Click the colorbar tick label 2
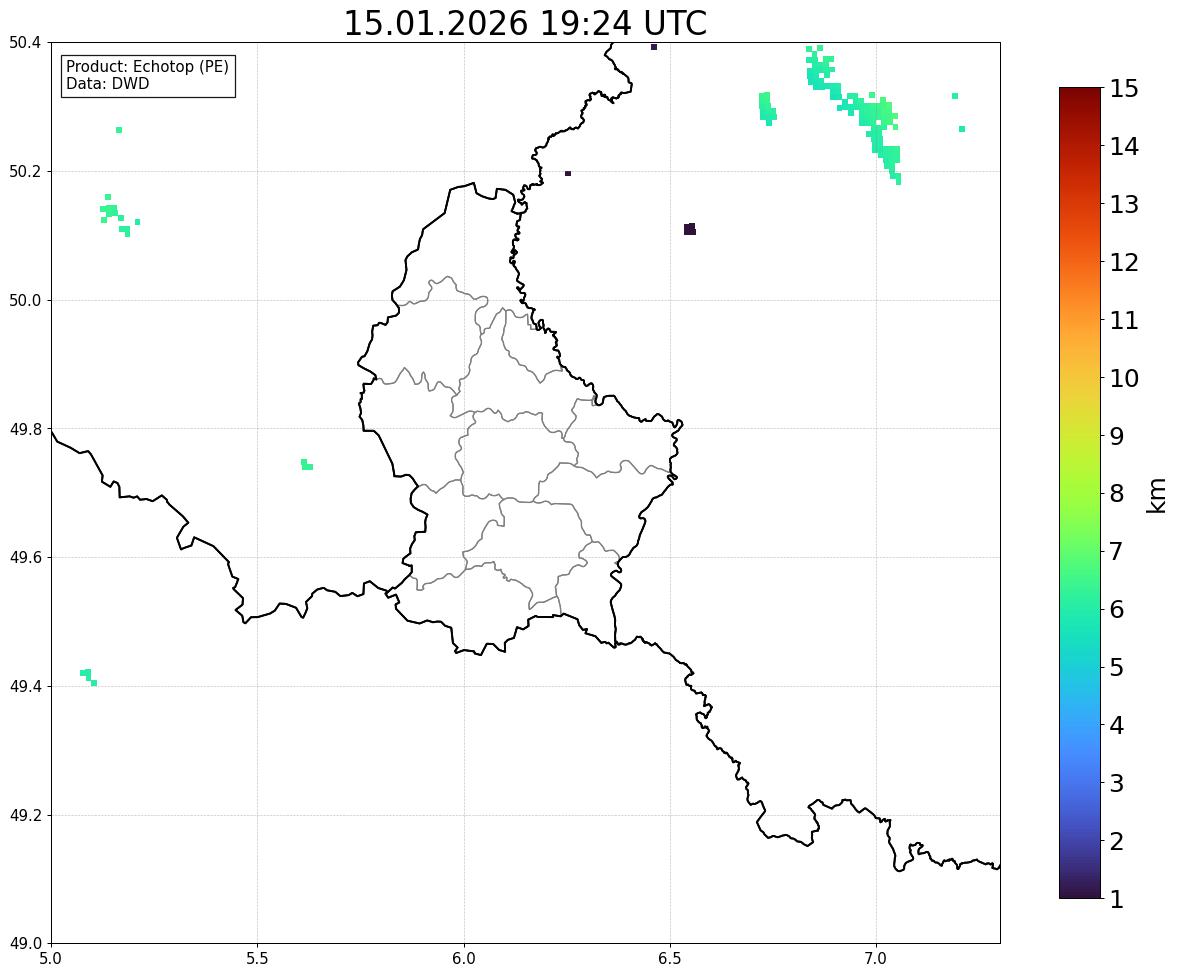1178x976 pixels. (x=1117, y=841)
